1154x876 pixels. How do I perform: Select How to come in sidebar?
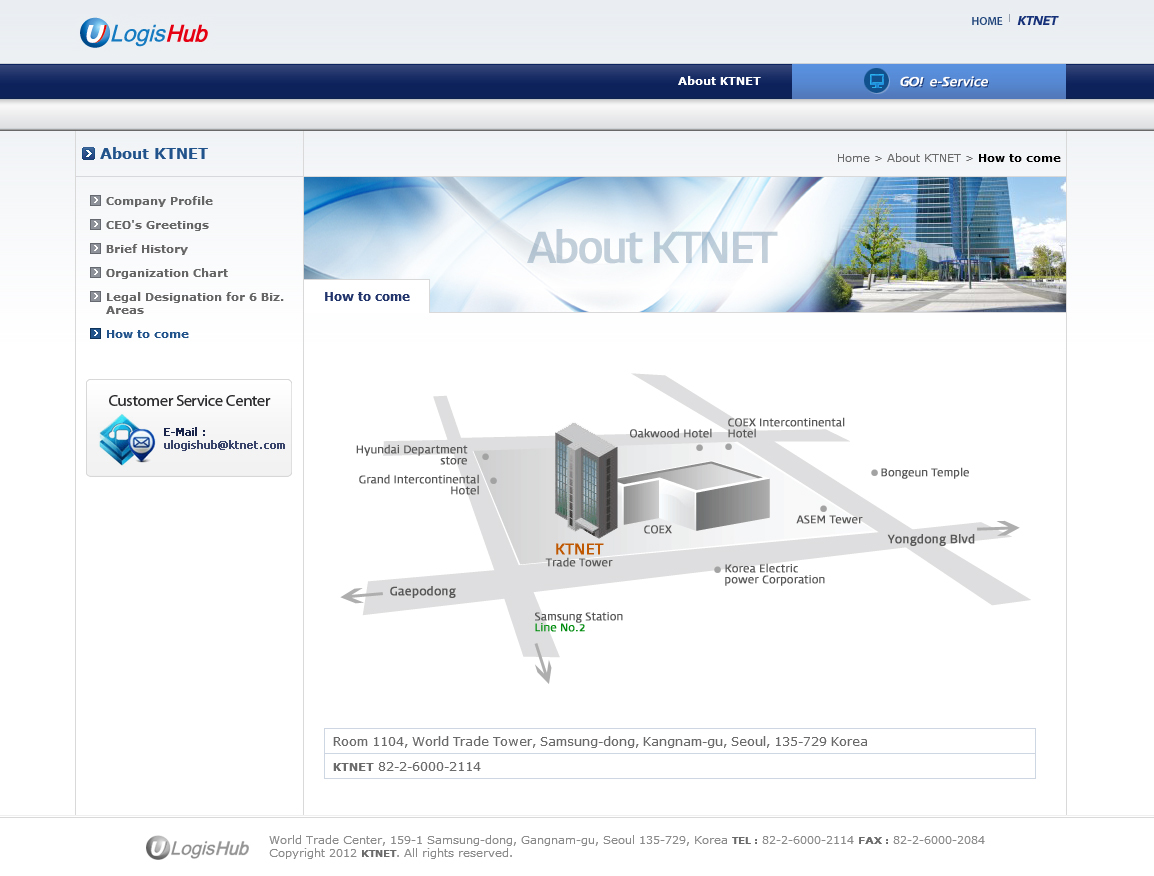tap(147, 334)
